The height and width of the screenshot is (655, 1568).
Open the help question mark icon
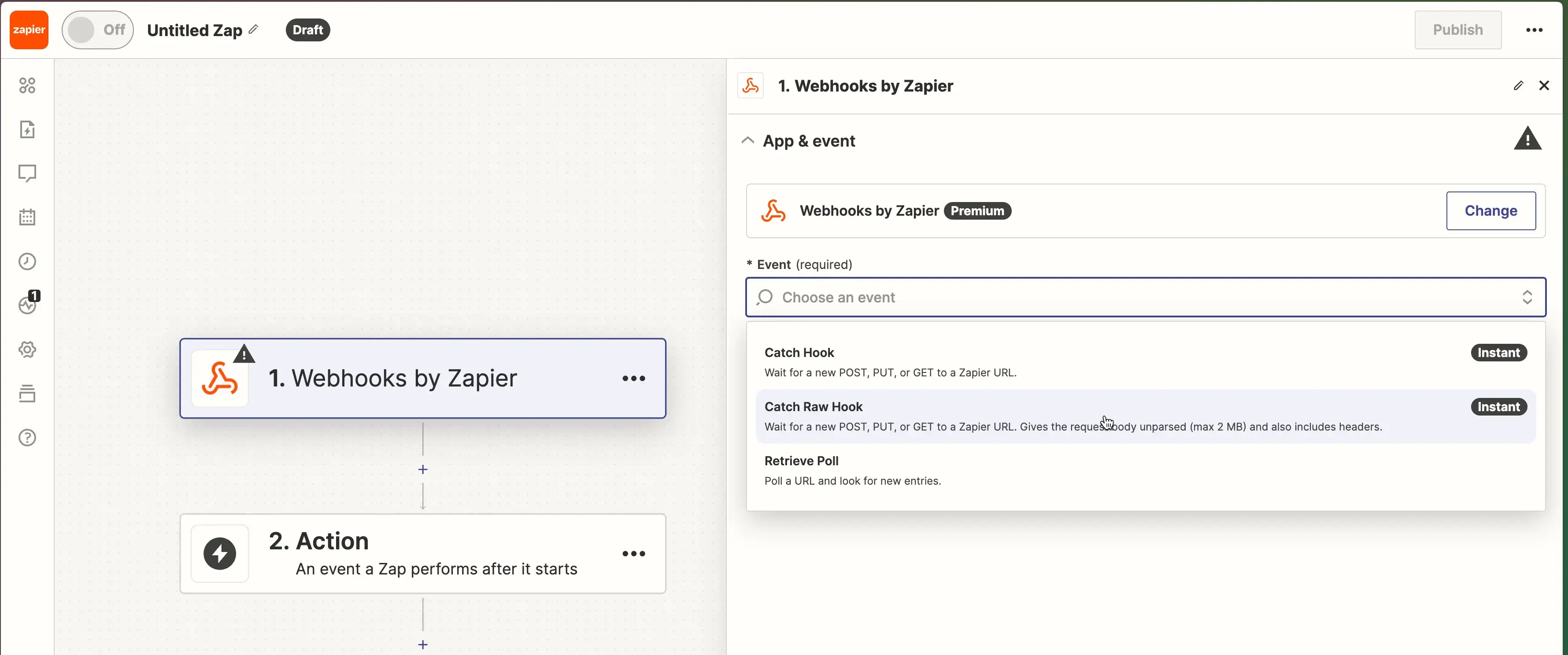click(27, 437)
